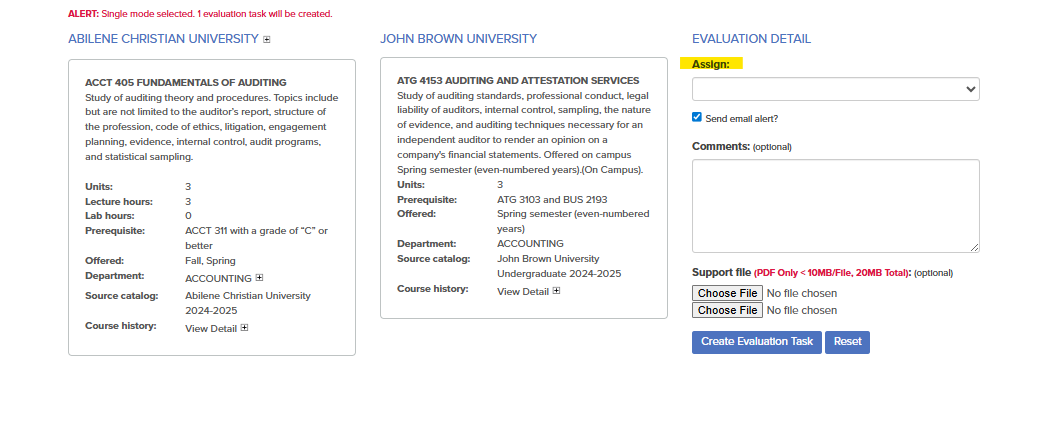This screenshot has width=1063, height=438.
Task: Open the Assign dropdown
Action: click(835, 89)
